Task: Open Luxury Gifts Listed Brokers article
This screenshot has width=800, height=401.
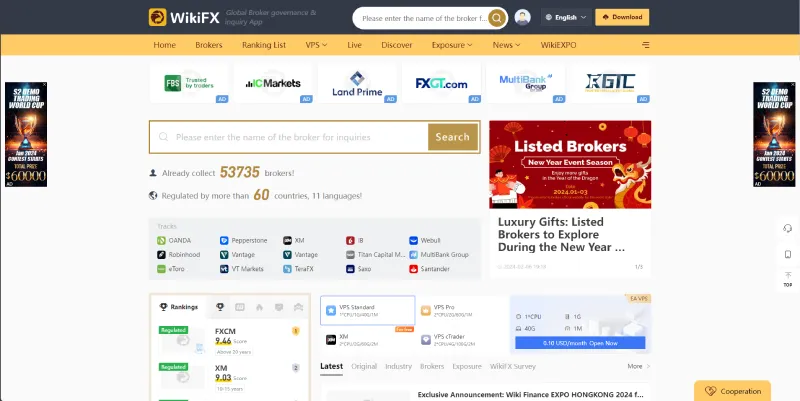Action: click(x=561, y=235)
